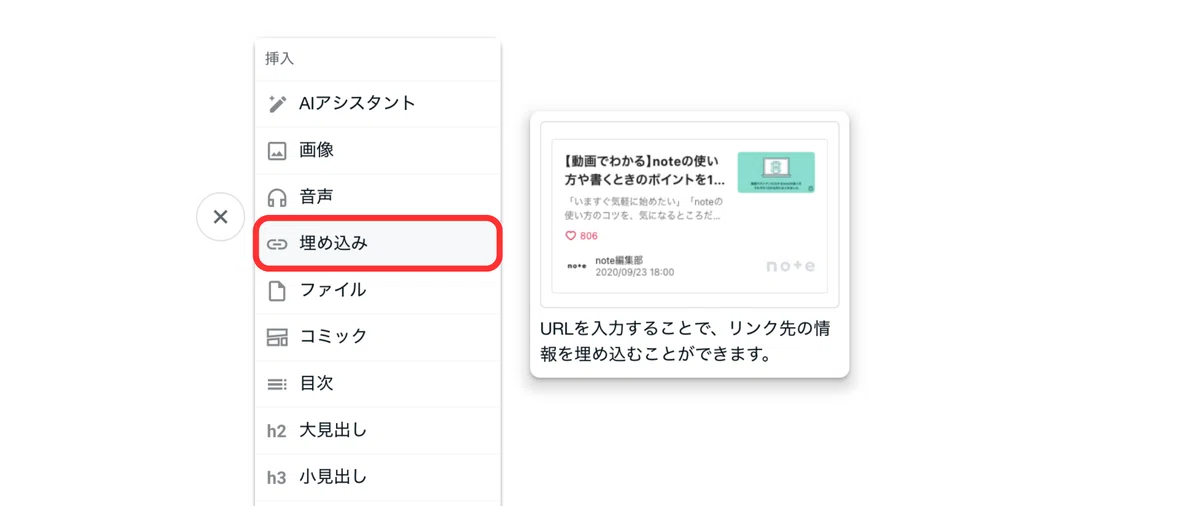Click the comic layout panels icon
This screenshot has height=506, width=1200.
coord(277,337)
